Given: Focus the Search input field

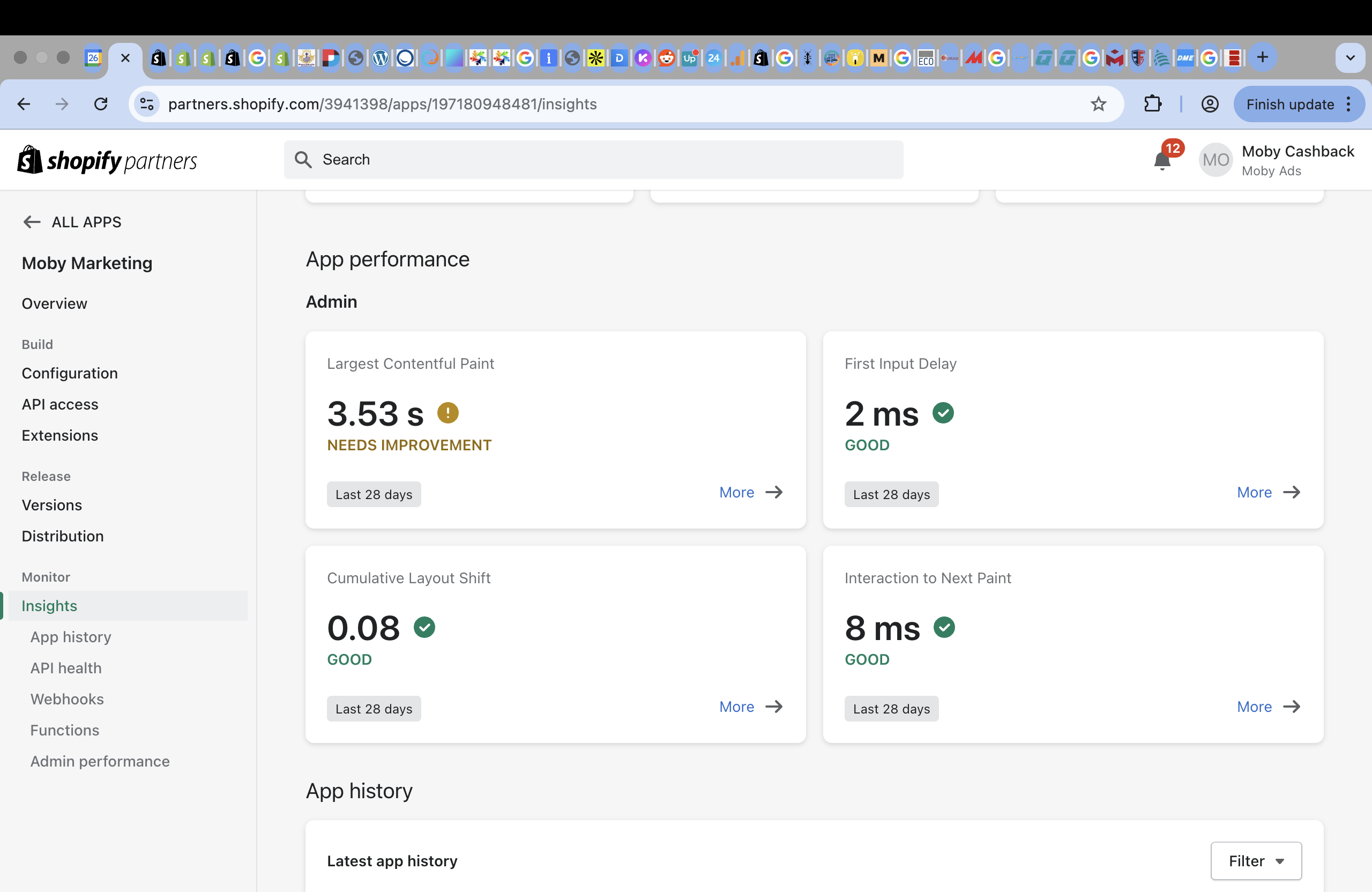Looking at the screenshot, I should (x=593, y=160).
